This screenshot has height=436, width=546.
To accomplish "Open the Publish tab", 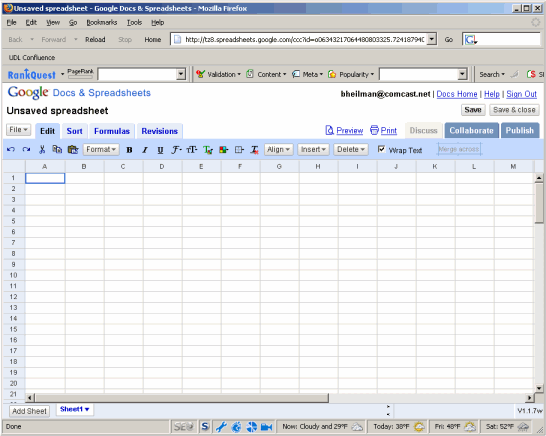I will pyautogui.click(x=520, y=131).
